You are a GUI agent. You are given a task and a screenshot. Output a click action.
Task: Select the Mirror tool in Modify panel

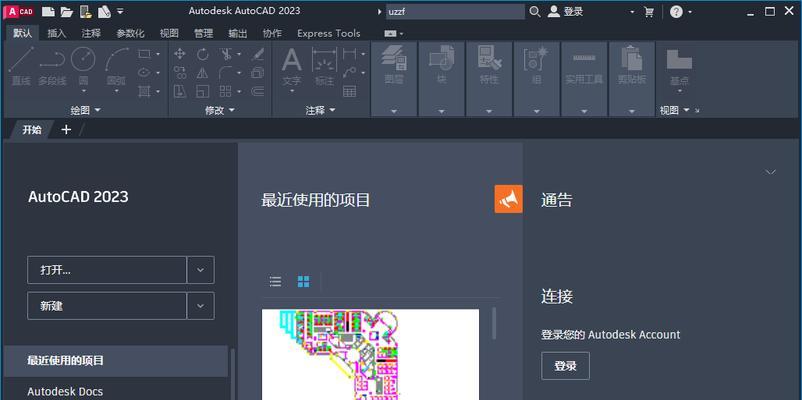click(203, 73)
